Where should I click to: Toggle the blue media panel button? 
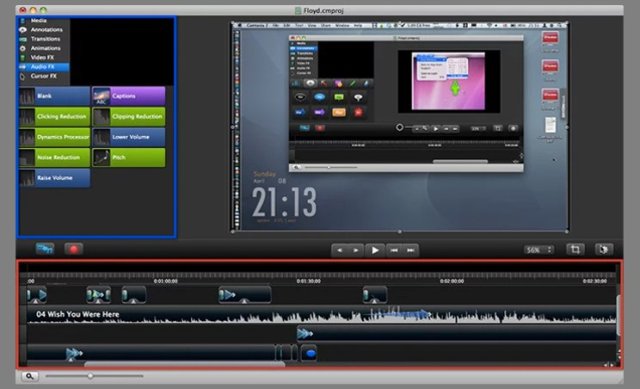coord(45,249)
